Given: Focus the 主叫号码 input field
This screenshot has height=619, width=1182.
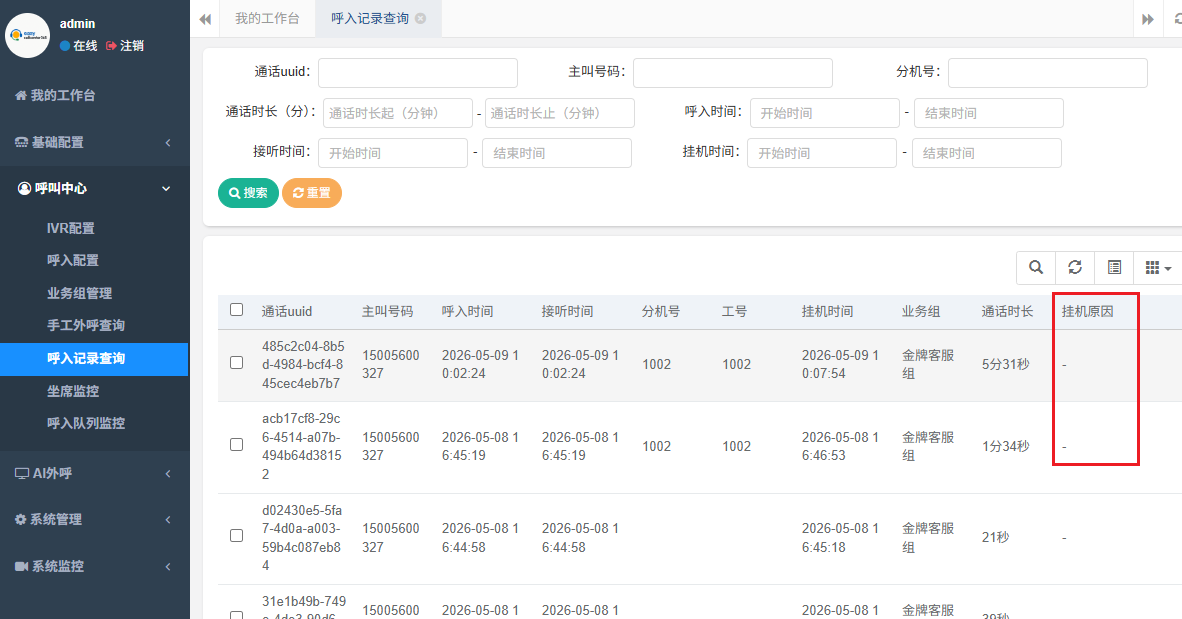Looking at the screenshot, I should [733, 73].
